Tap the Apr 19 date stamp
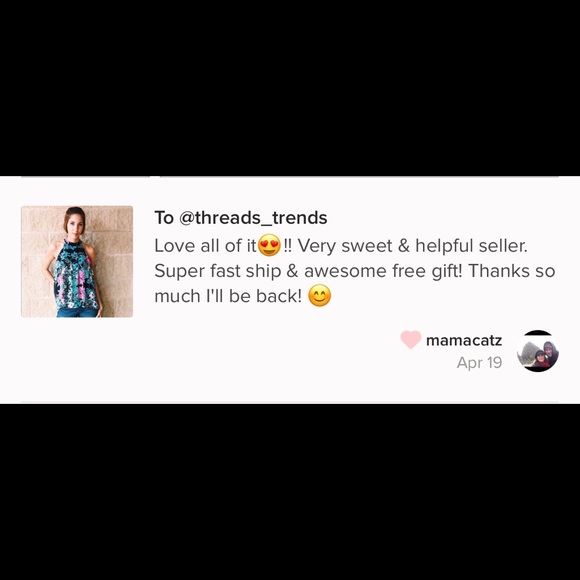Viewport: 580px width, 580px height. click(x=479, y=363)
